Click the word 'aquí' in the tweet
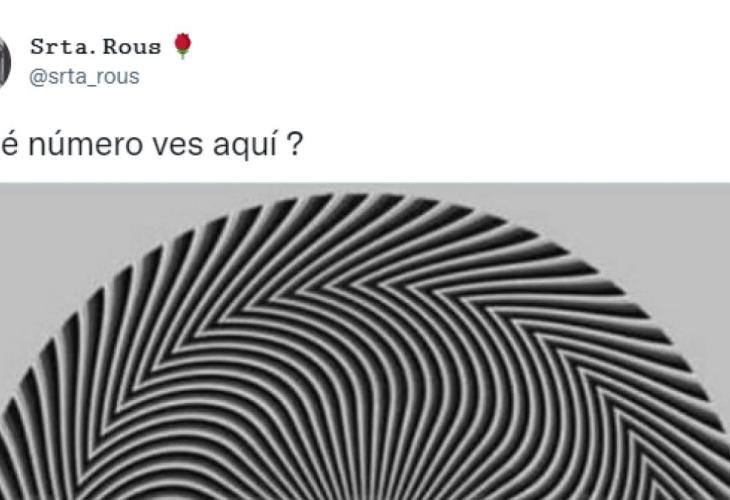Screen dimensions: 730x500 [245, 145]
